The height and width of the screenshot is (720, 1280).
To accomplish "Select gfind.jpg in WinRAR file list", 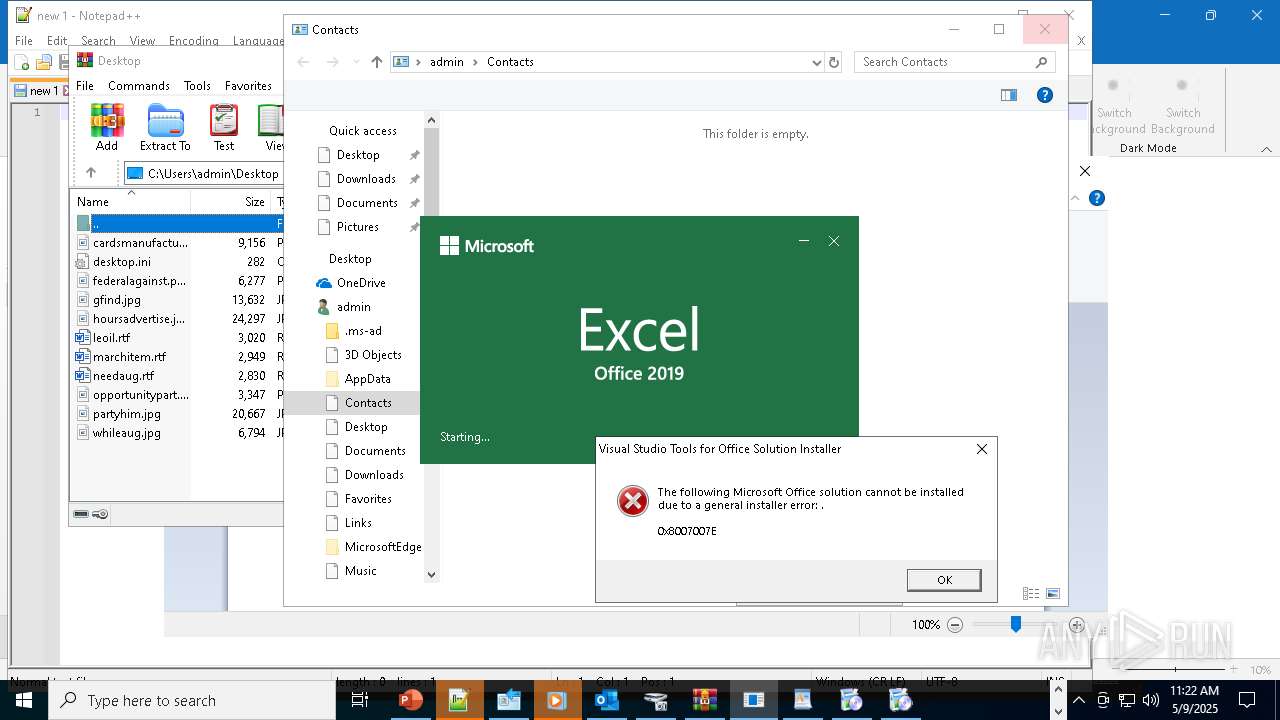I will point(117,300).
